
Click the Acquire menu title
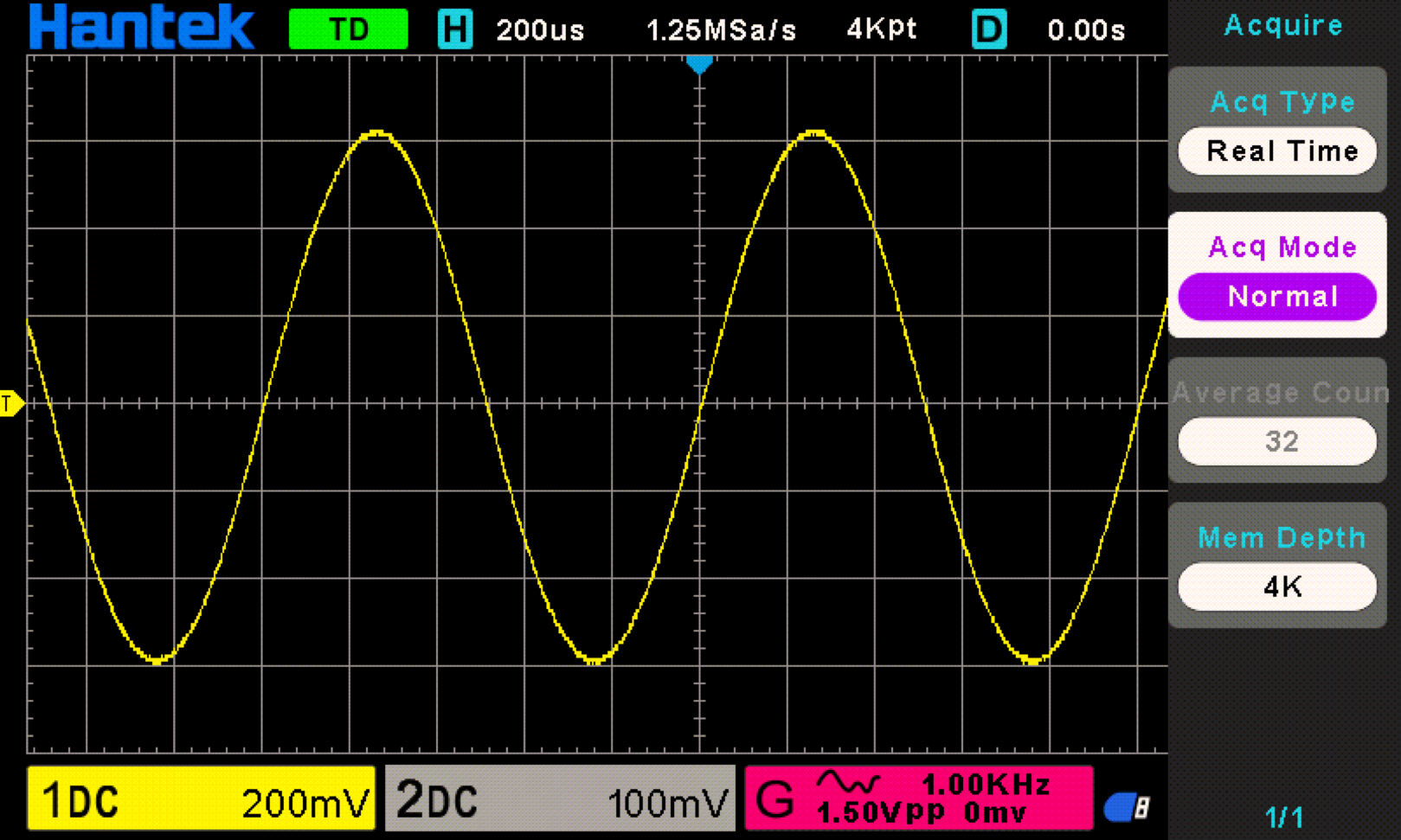[1283, 25]
